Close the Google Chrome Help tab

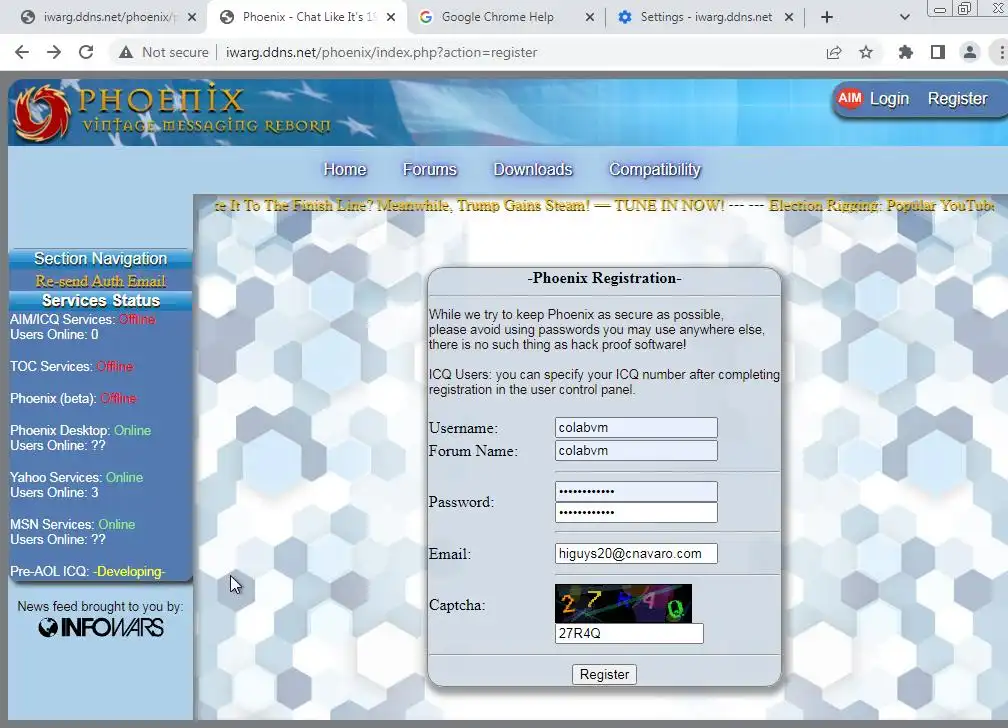coord(590,17)
